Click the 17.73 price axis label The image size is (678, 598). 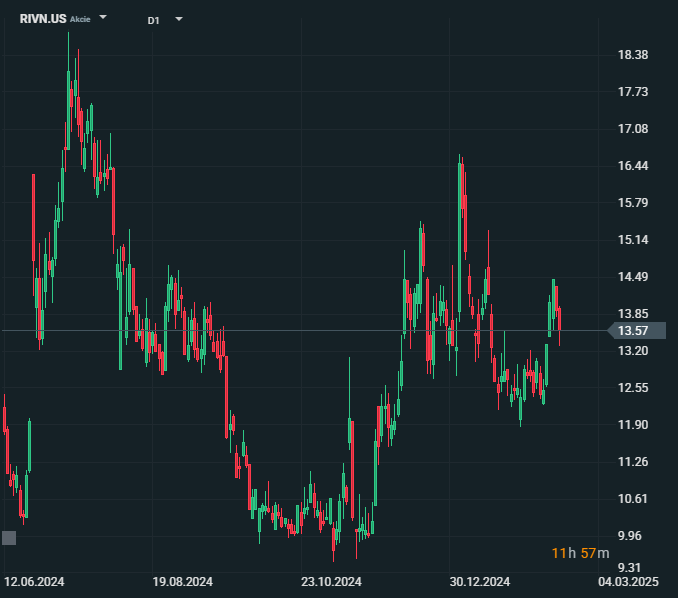(633, 92)
